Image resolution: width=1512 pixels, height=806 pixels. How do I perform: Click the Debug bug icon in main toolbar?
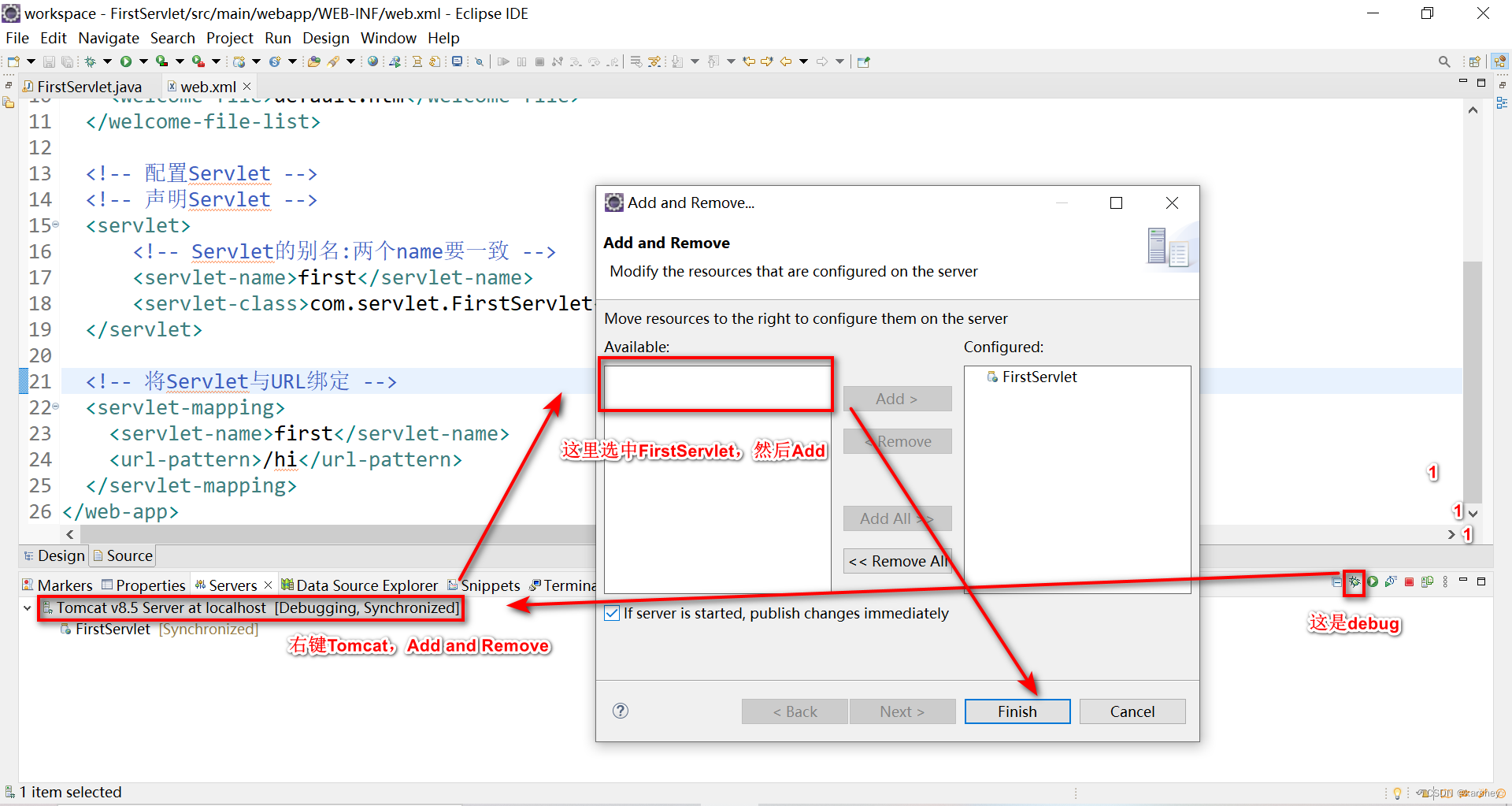point(91,61)
